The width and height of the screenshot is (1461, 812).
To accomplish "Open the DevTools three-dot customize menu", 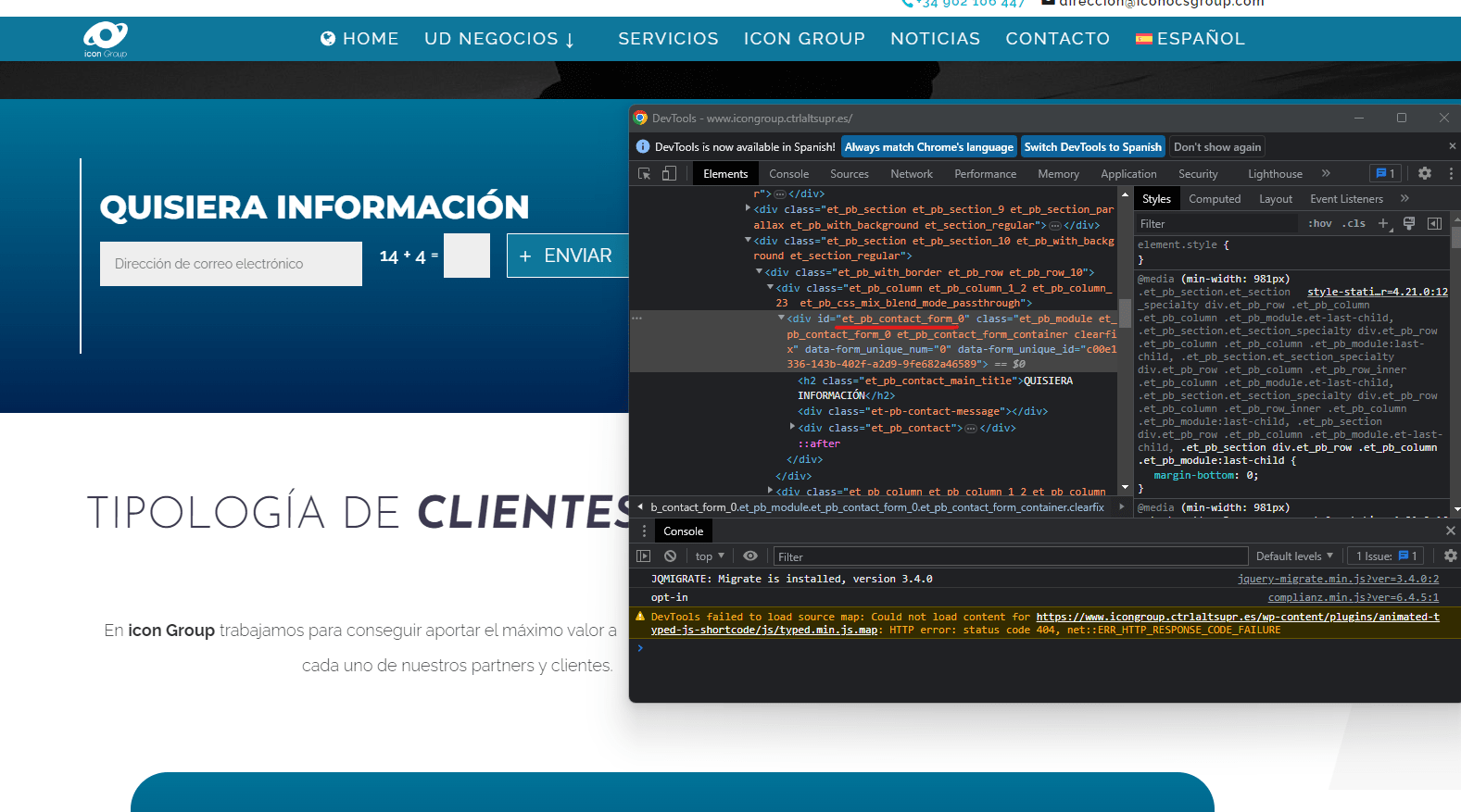I will pyautogui.click(x=1451, y=173).
